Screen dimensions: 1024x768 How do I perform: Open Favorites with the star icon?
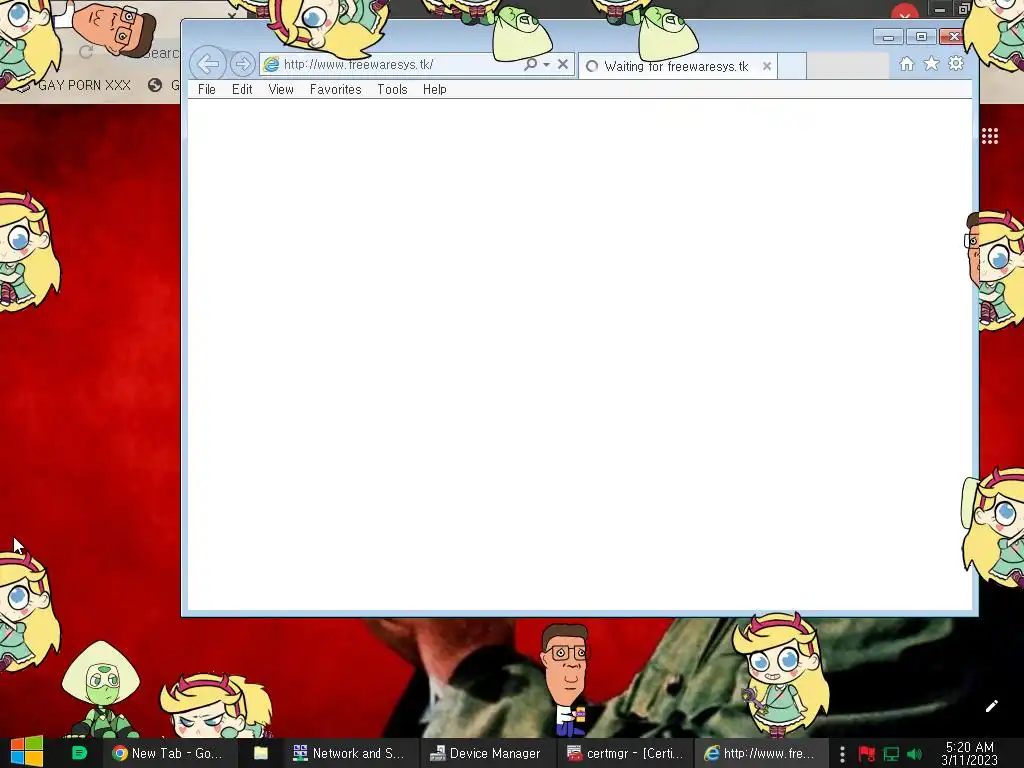931,63
